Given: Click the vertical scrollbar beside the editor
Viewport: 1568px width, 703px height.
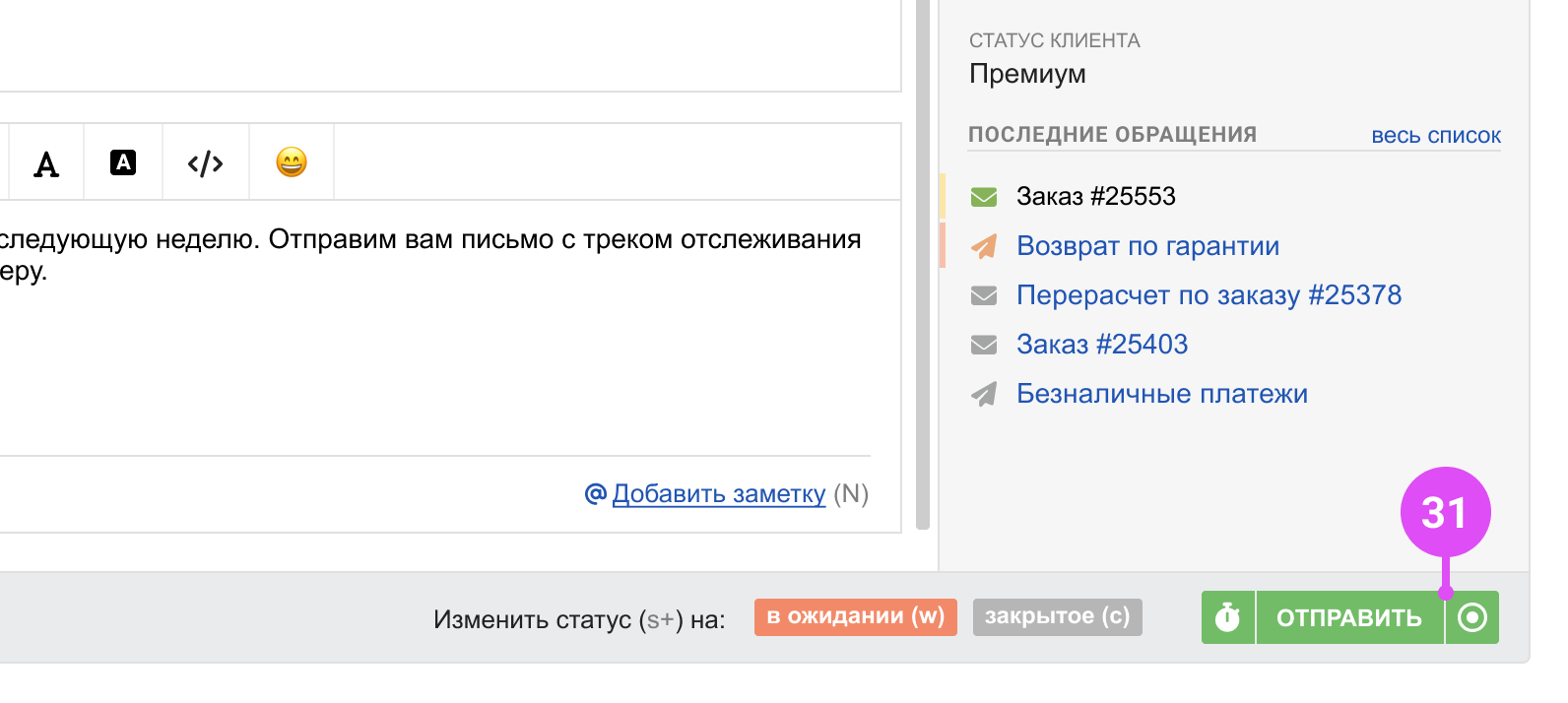Looking at the screenshot, I should pyautogui.click(x=923, y=295).
